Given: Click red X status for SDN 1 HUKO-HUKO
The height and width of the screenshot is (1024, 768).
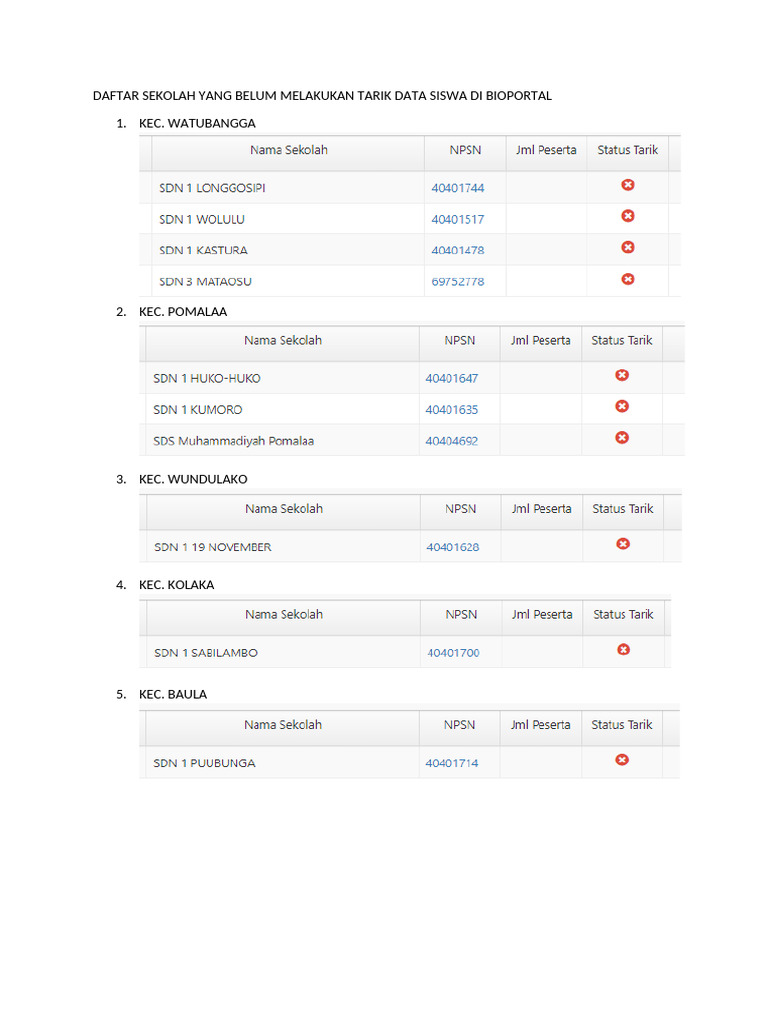Looking at the screenshot, I should point(622,375).
